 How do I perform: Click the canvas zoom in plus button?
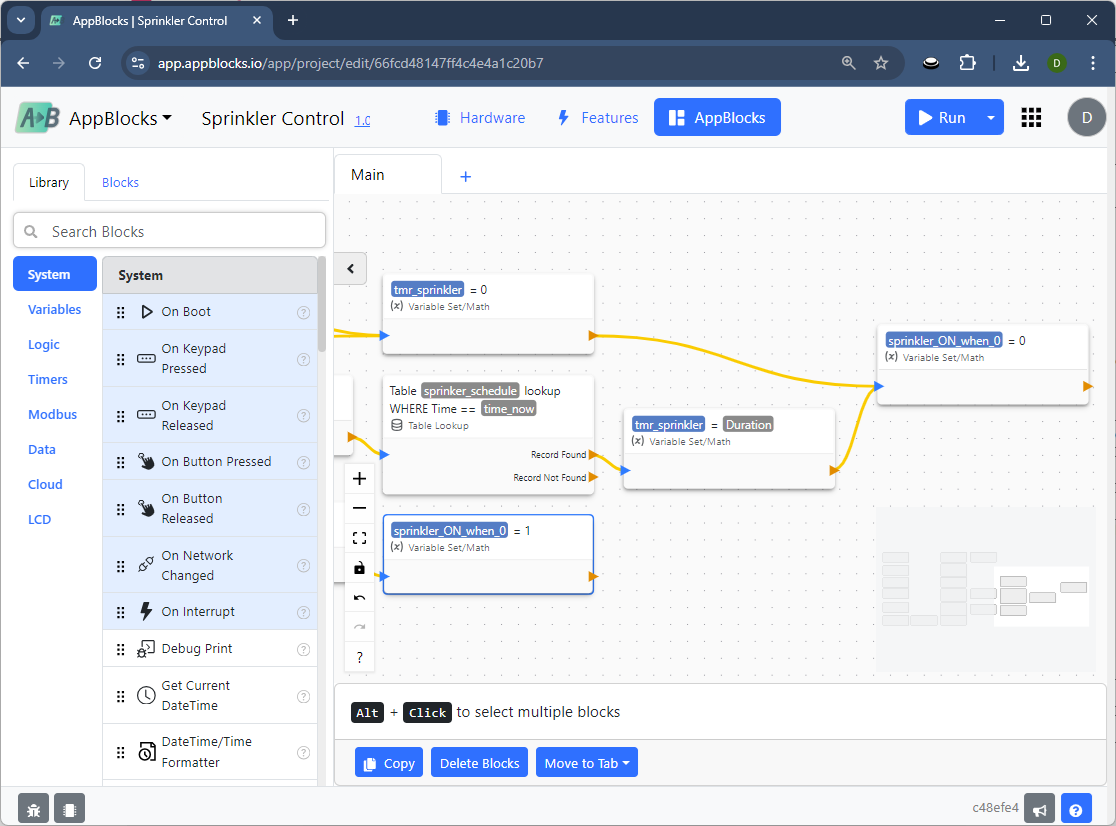click(x=360, y=478)
